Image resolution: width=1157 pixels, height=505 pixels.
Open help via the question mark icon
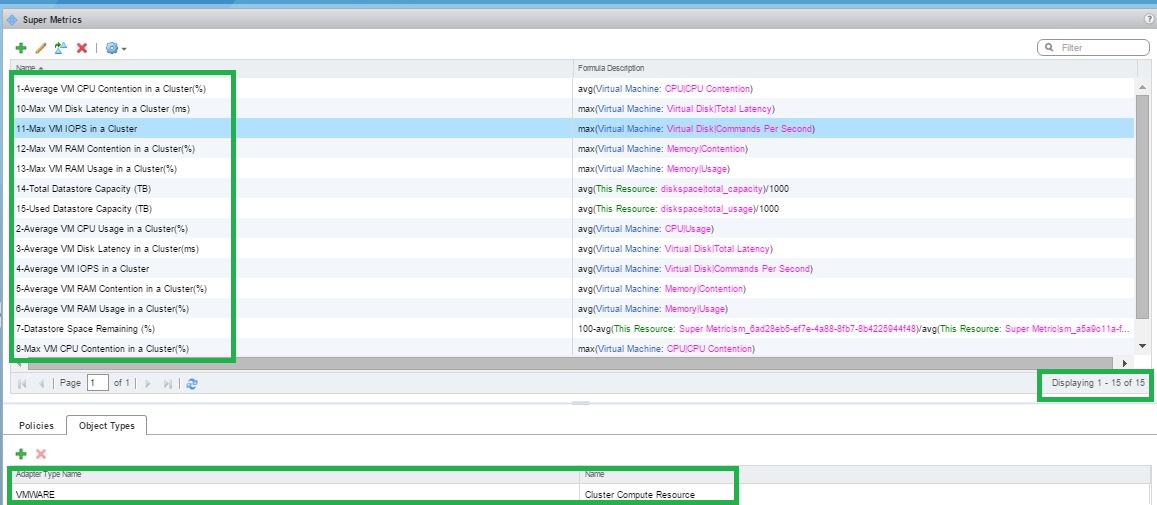click(x=1149, y=19)
